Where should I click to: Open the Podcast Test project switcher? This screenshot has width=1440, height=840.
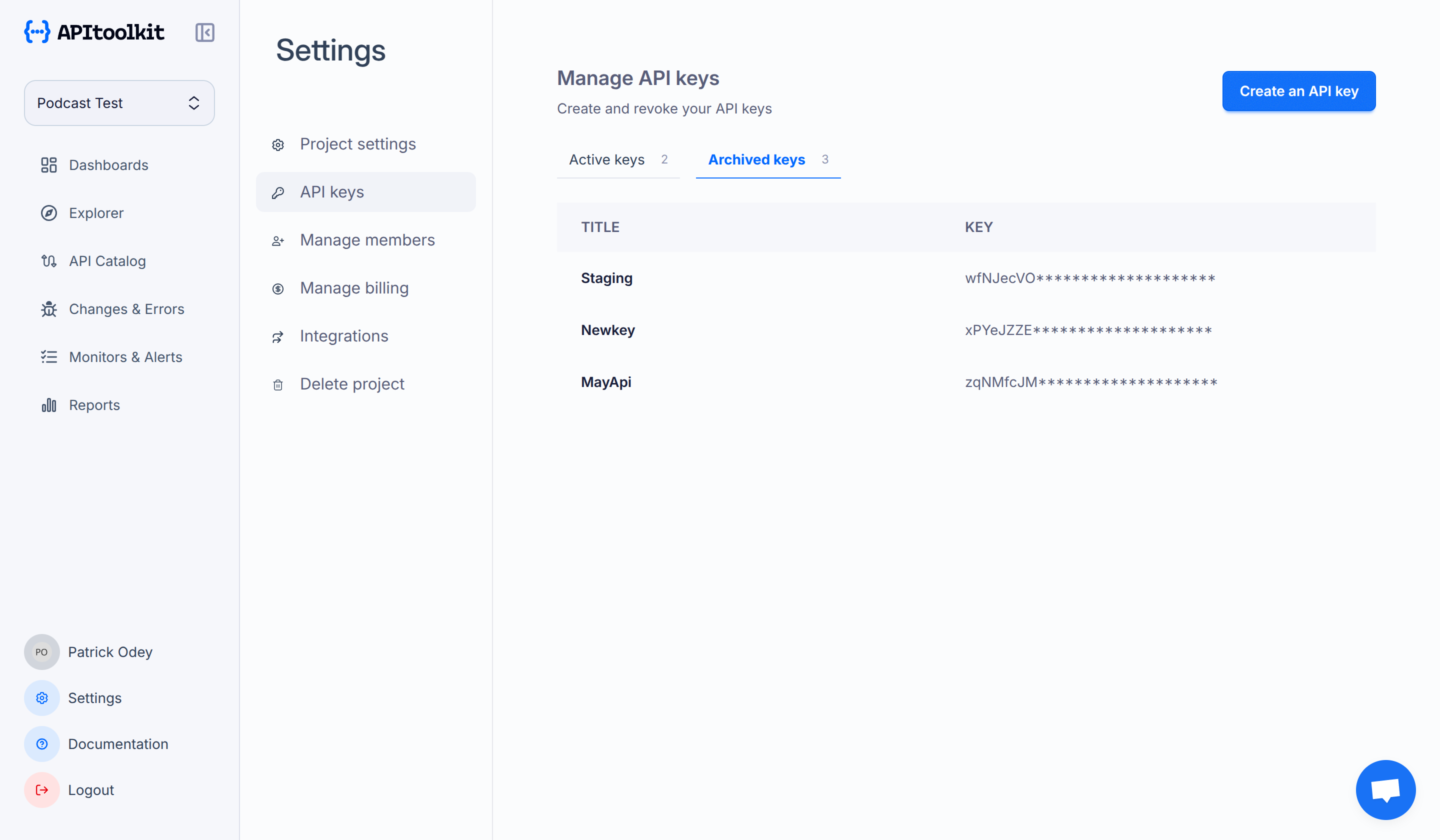119,103
